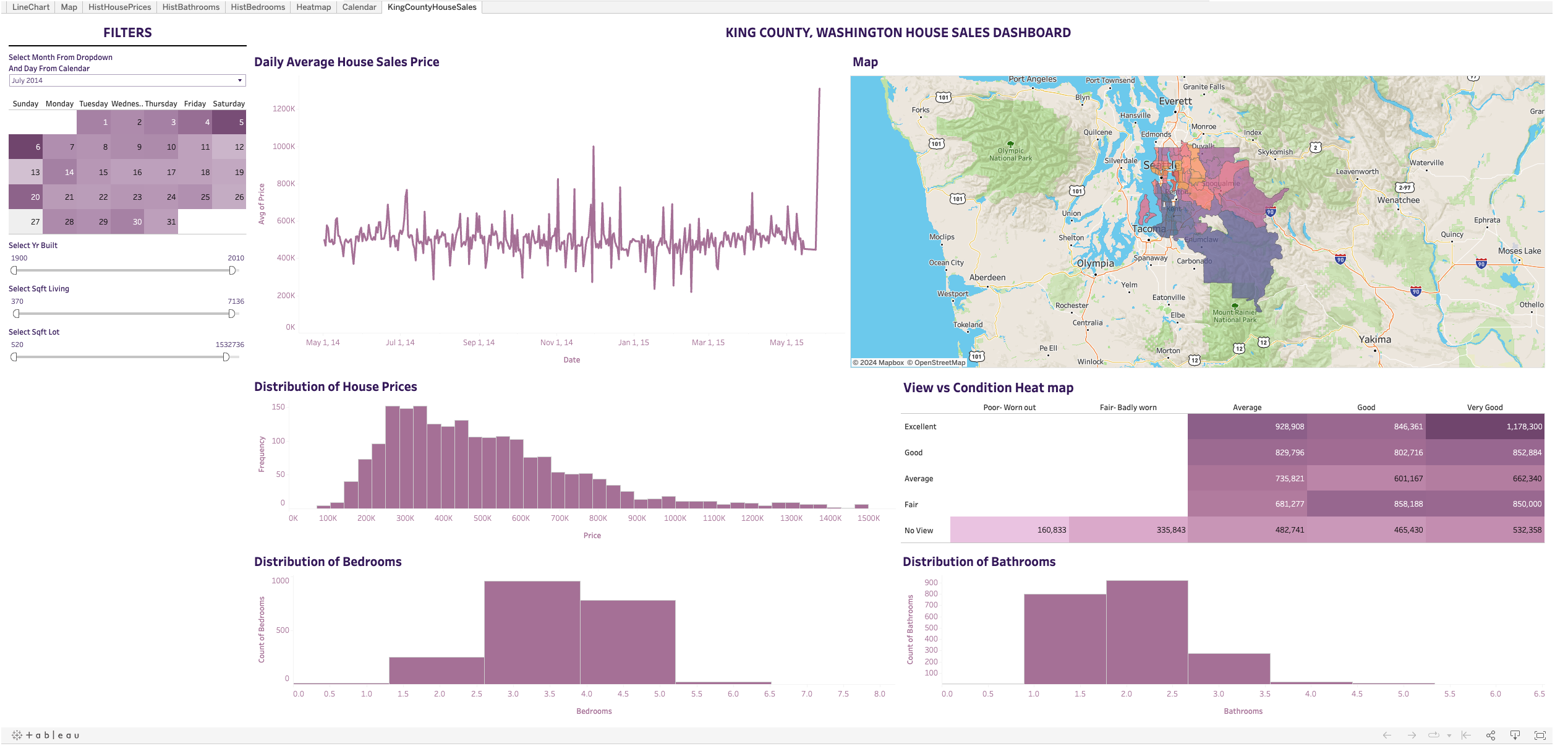Click the No View Poor heatmap cell
This screenshot has width=1568, height=746.
(x=1009, y=529)
